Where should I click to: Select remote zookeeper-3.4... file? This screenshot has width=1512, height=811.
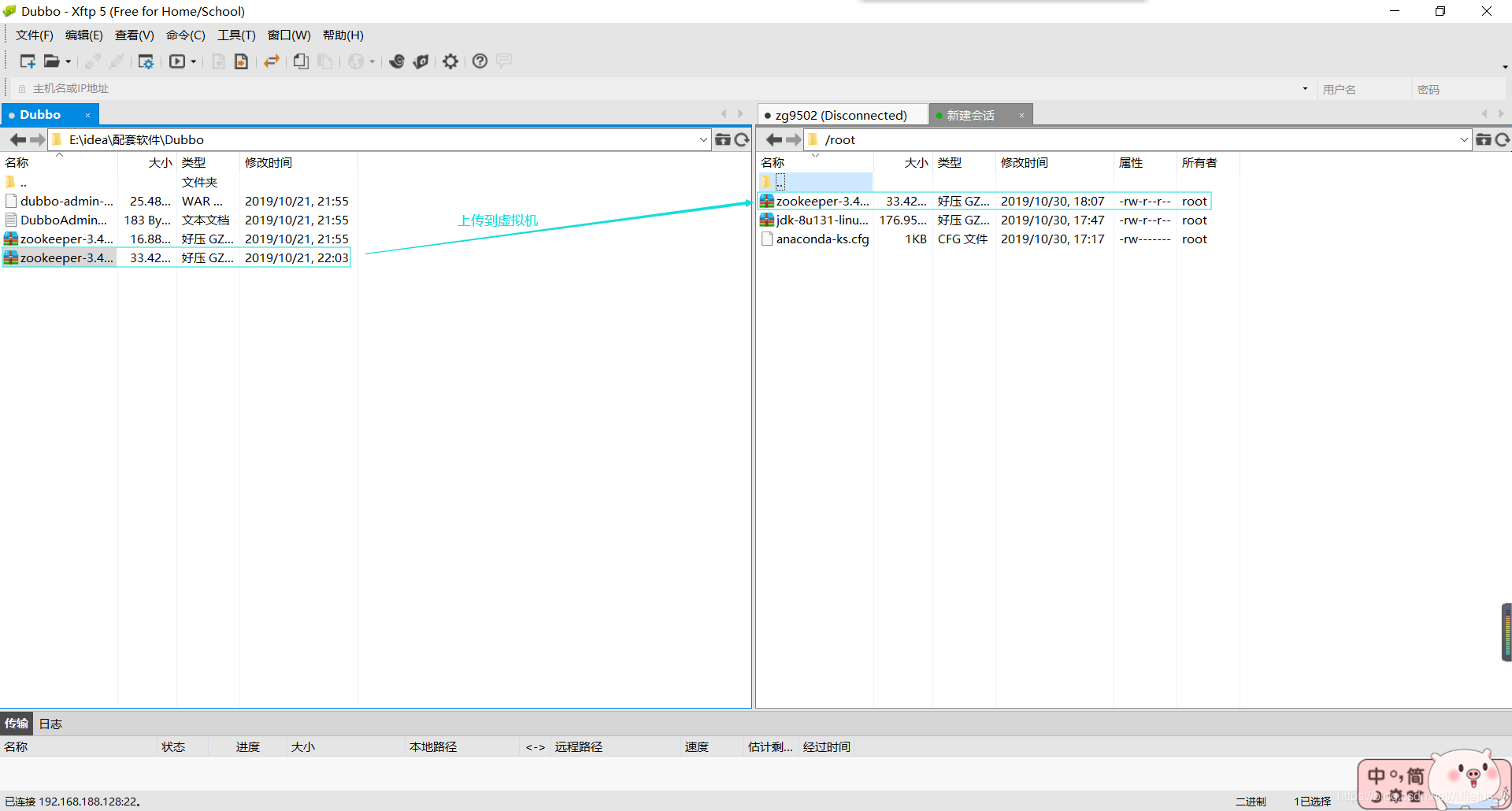pyautogui.click(x=984, y=202)
